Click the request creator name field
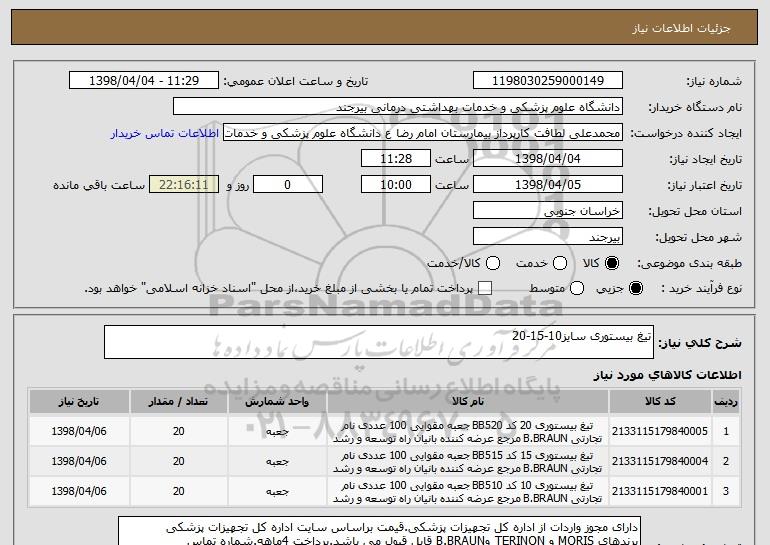Image resolution: width=770 pixels, height=545 pixels. point(423,133)
